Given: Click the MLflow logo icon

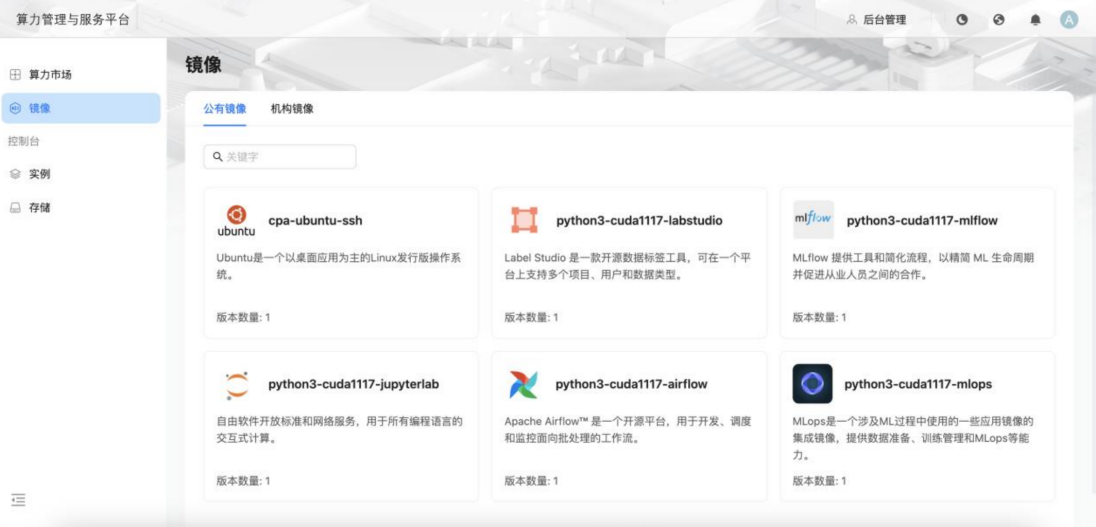Looking at the screenshot, I should (x=812, y=220).
